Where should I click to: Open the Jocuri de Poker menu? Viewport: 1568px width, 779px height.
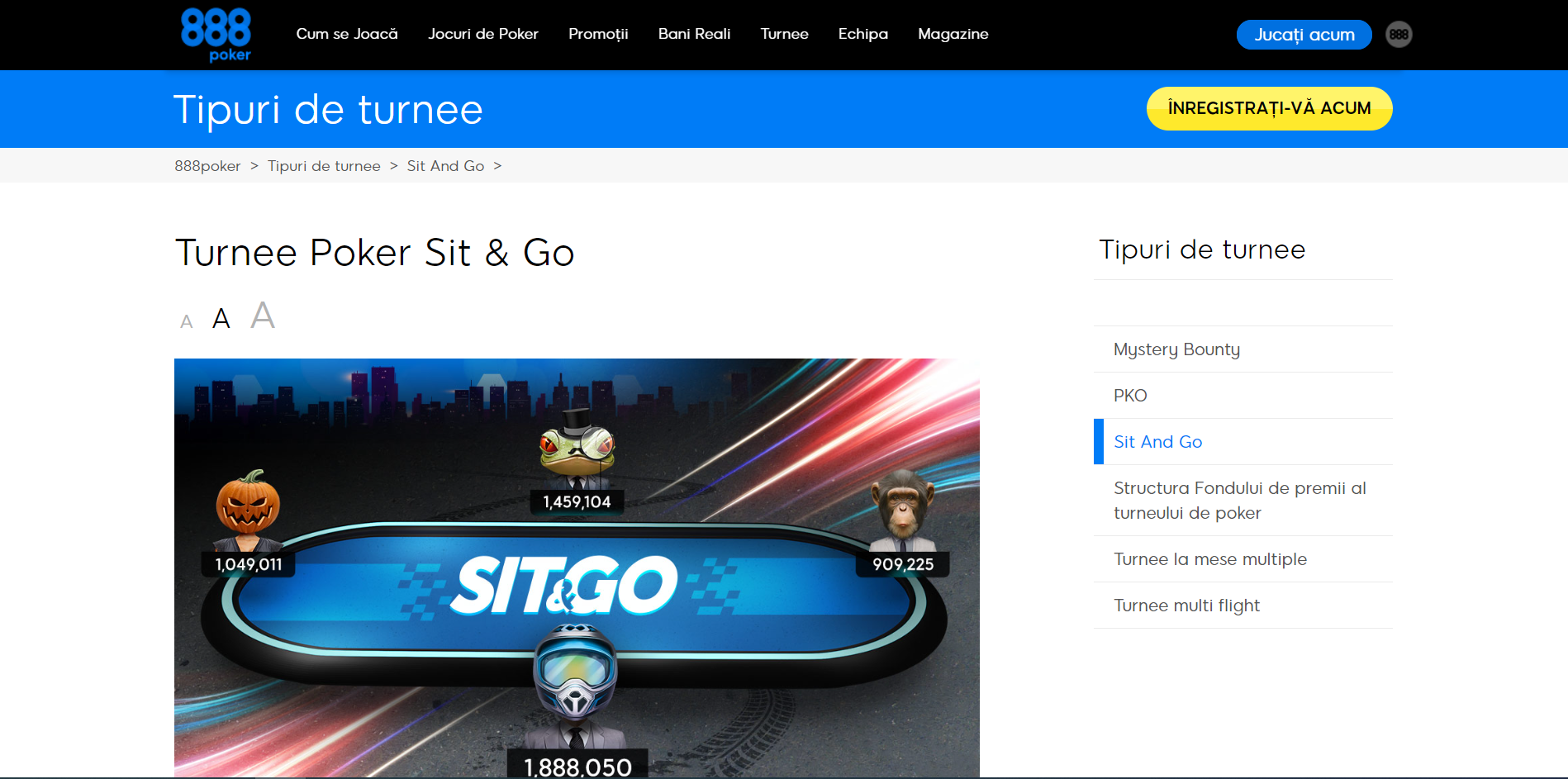[x=483, y=34]
